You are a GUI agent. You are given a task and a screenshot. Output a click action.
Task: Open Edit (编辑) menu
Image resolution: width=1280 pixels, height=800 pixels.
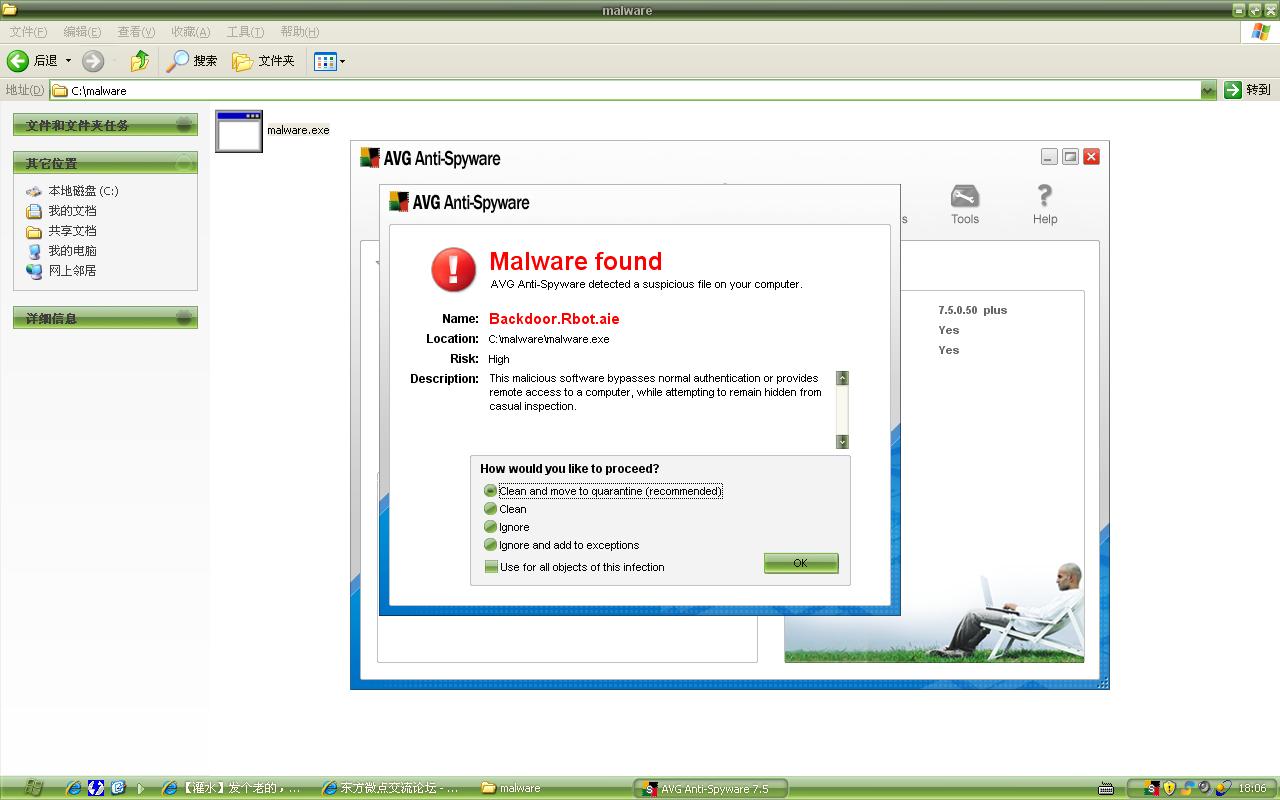click(82, 32)
